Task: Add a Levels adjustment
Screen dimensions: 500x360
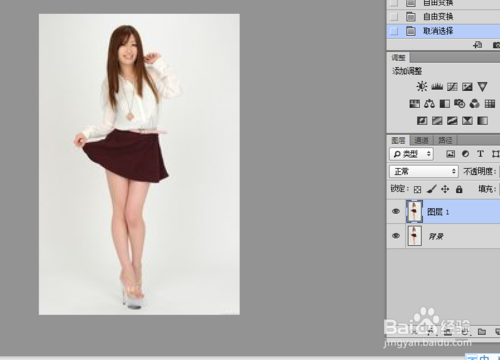Action: (437, 87)
